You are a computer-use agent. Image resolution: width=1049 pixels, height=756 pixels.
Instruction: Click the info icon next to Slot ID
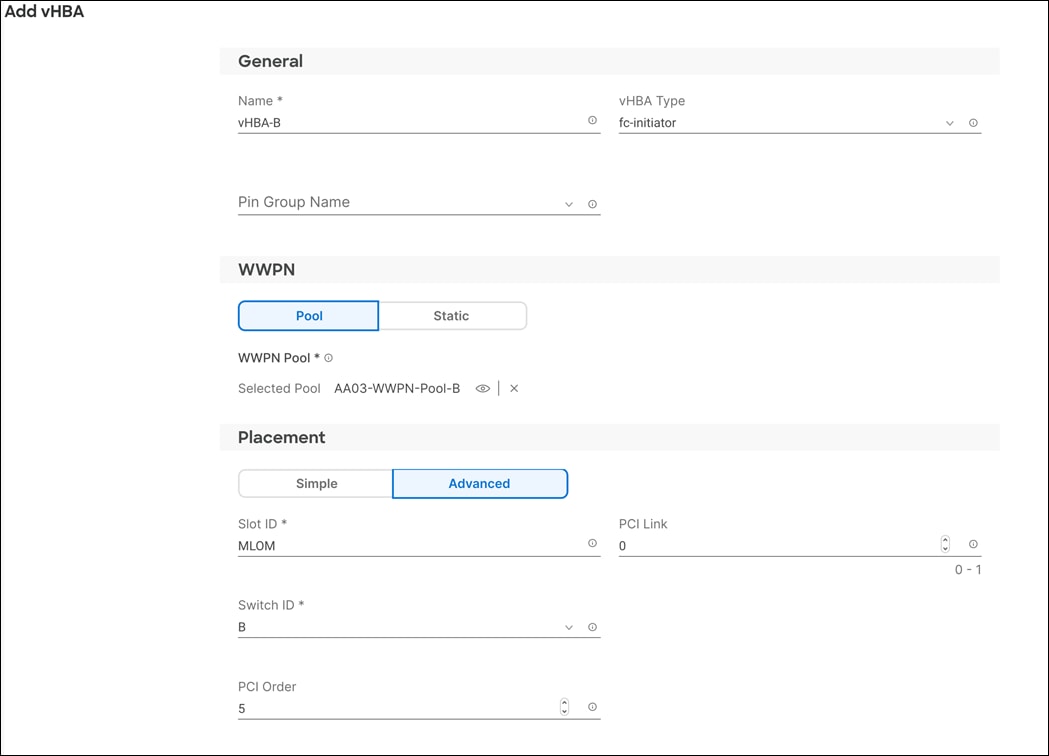point(592,542)
